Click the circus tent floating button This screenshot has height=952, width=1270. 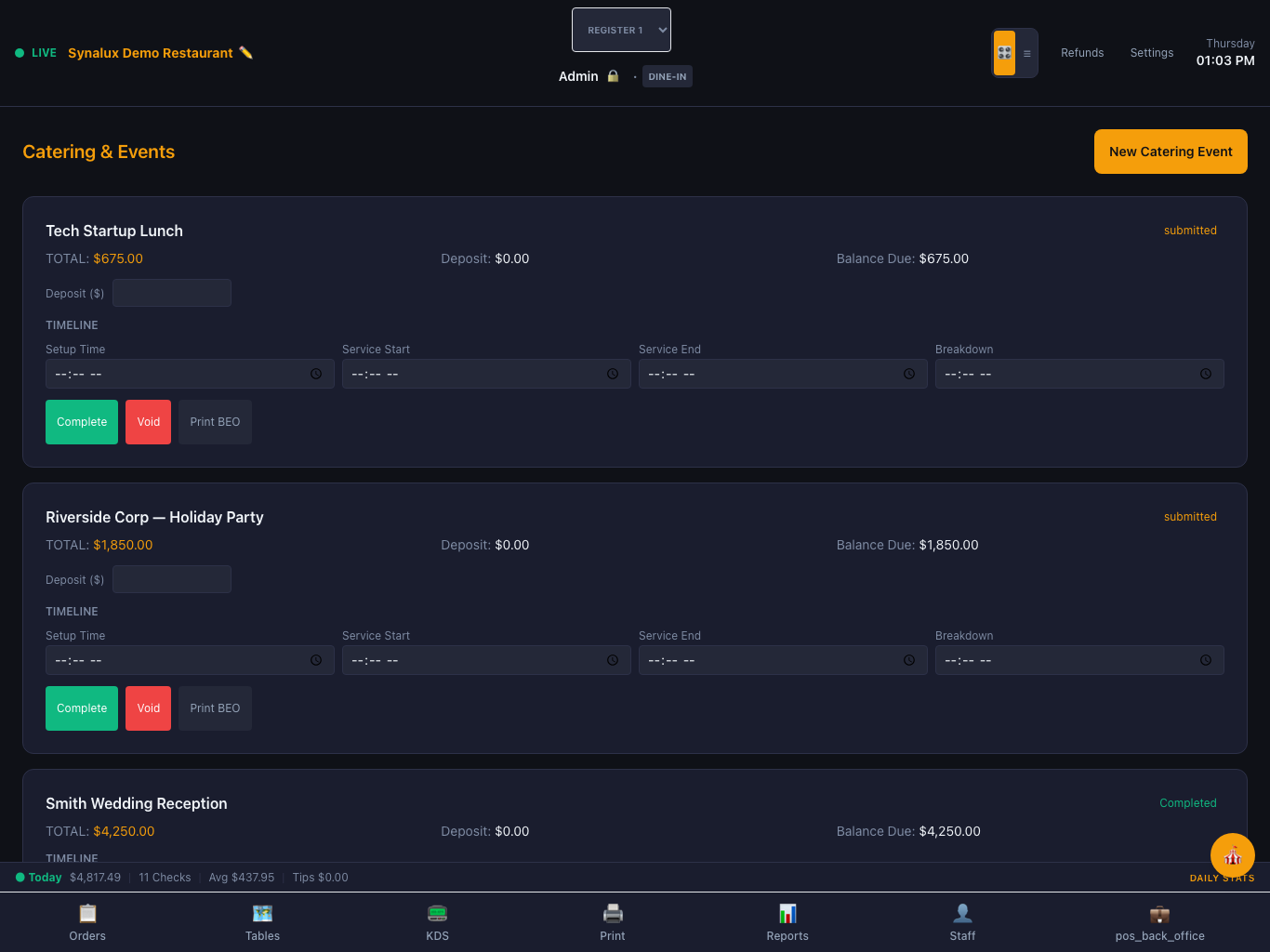pos(1233,855)
